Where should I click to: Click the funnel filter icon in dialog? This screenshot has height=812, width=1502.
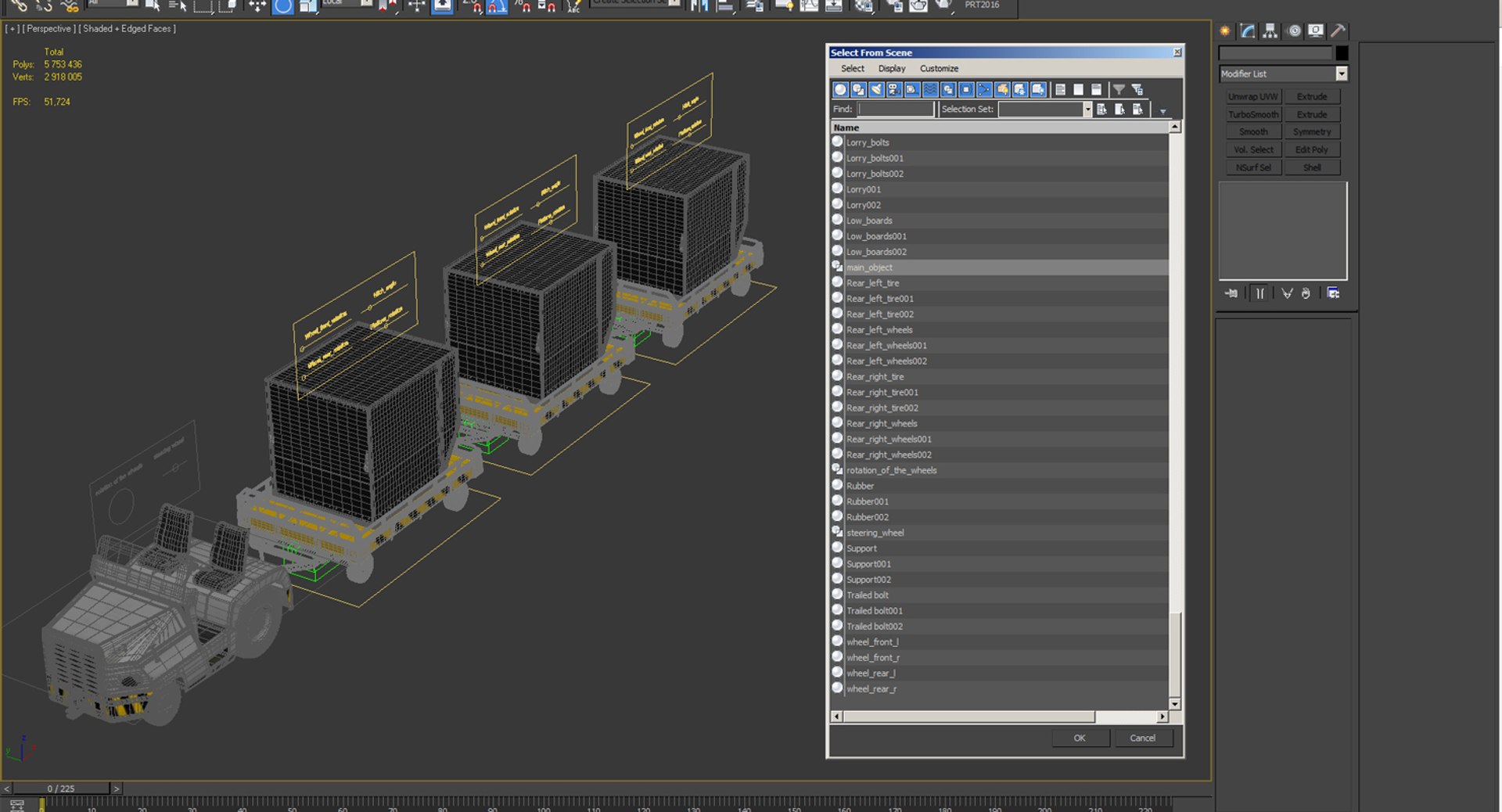(x=1119, y=90)
